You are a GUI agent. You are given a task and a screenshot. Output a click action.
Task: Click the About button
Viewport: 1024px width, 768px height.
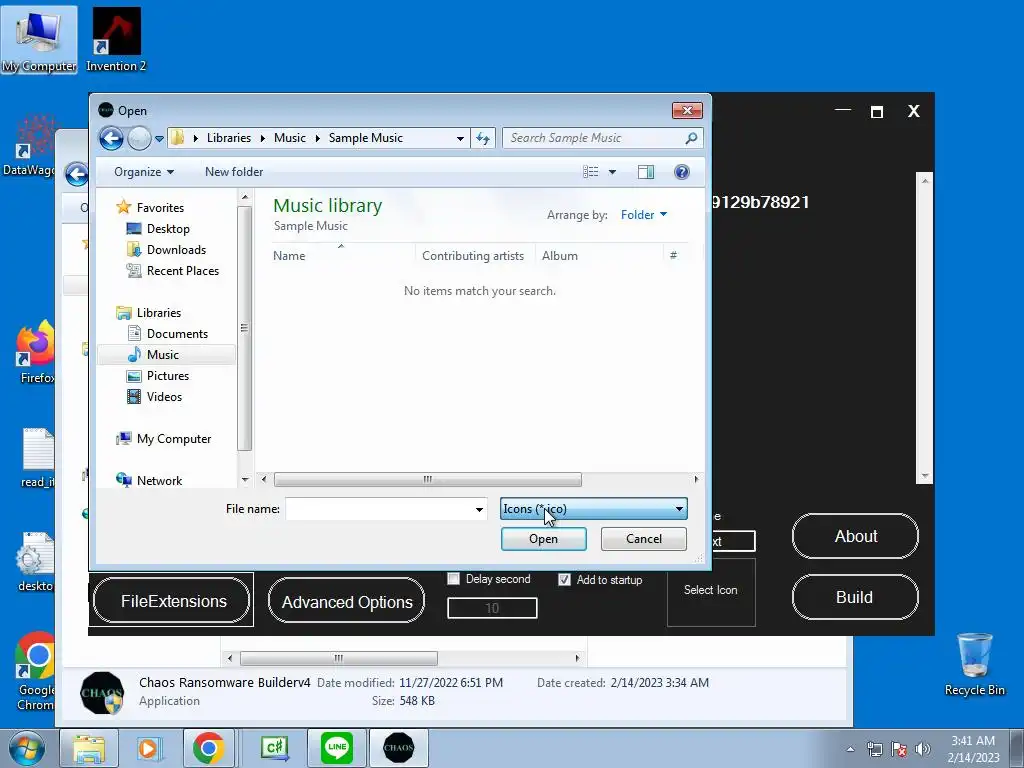pyautogui.click(x=855, y=536)
